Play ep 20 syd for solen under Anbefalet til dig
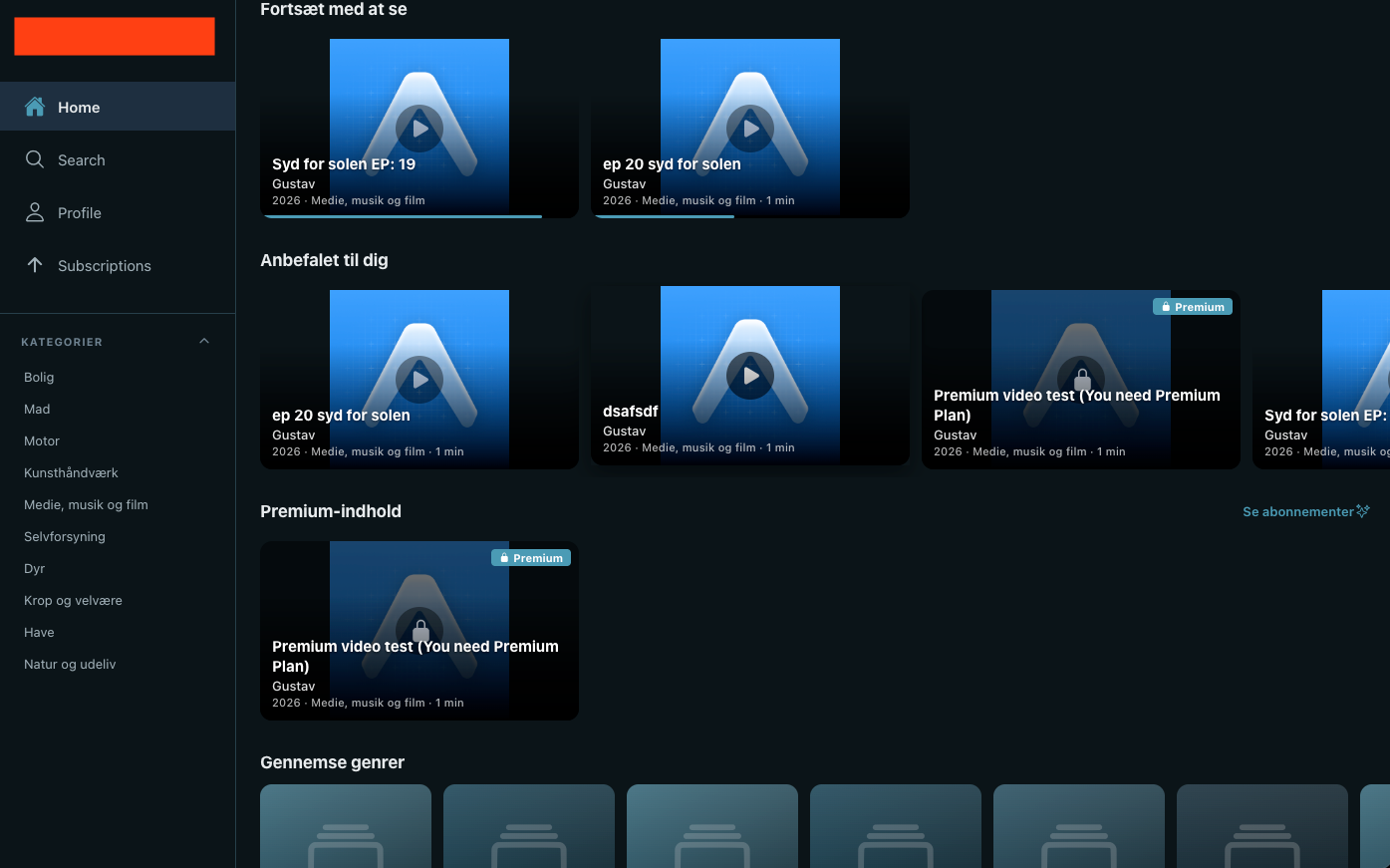Image resolution: width=1390 pixels, height=868 pixels. (x=419, y=380)
